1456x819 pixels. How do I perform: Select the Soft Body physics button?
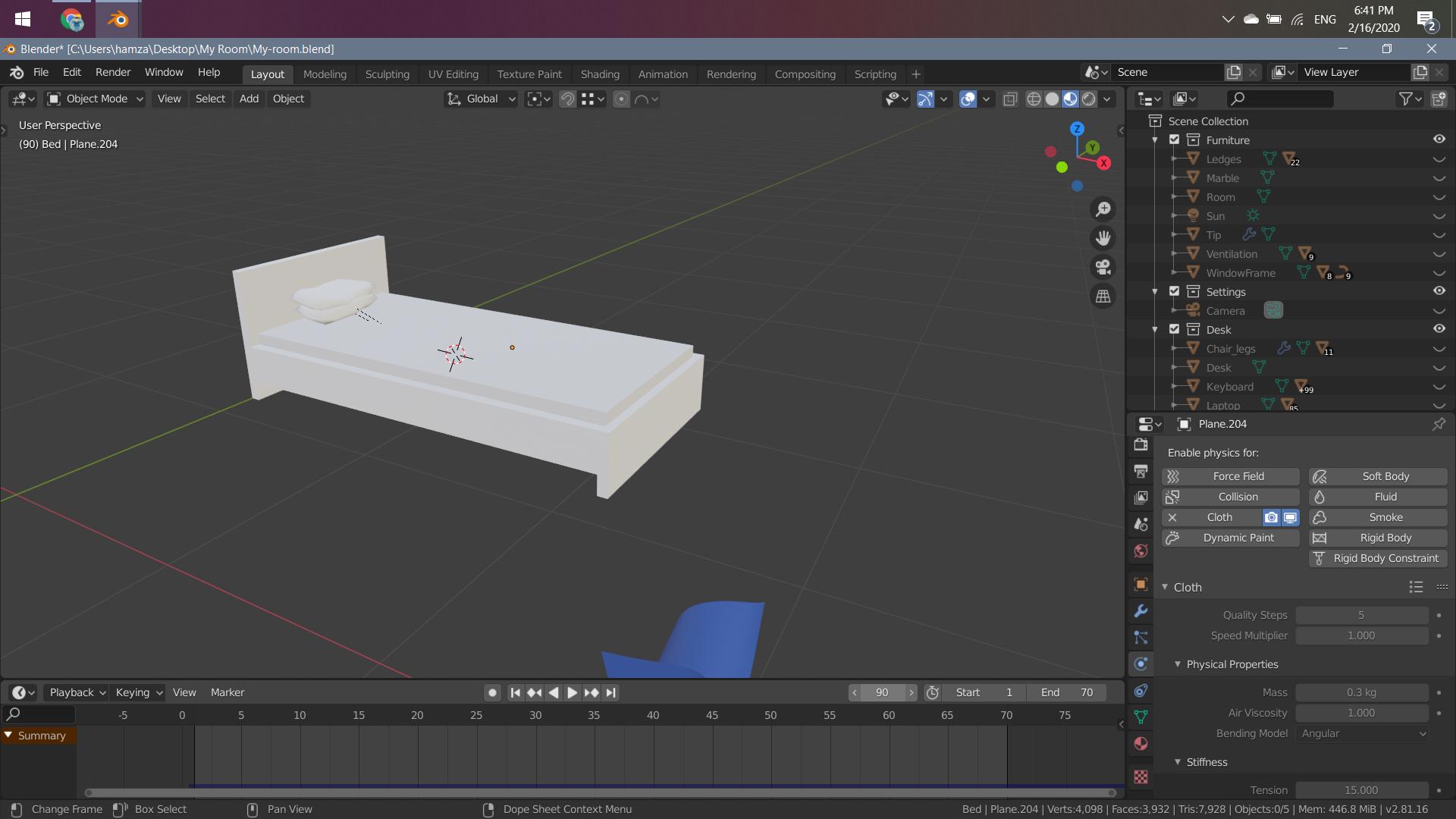click(1384, 475)
